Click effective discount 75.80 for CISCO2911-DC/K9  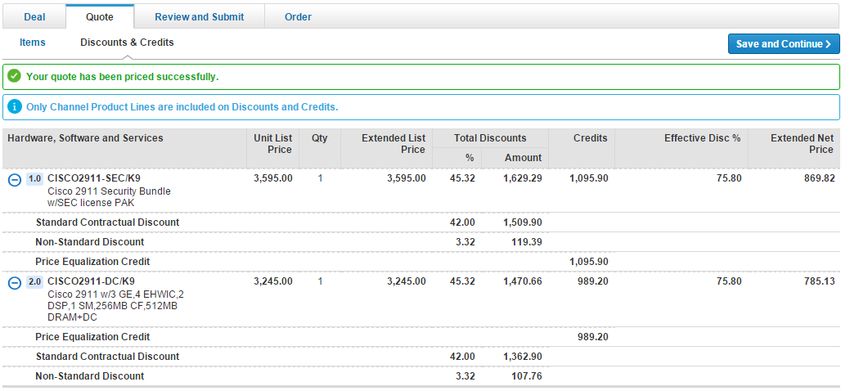point(730,281)
